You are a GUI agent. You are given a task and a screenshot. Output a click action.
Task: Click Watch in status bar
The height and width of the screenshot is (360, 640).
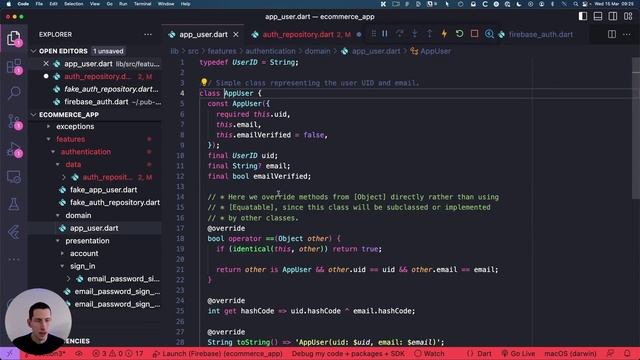tap(429, 353)
